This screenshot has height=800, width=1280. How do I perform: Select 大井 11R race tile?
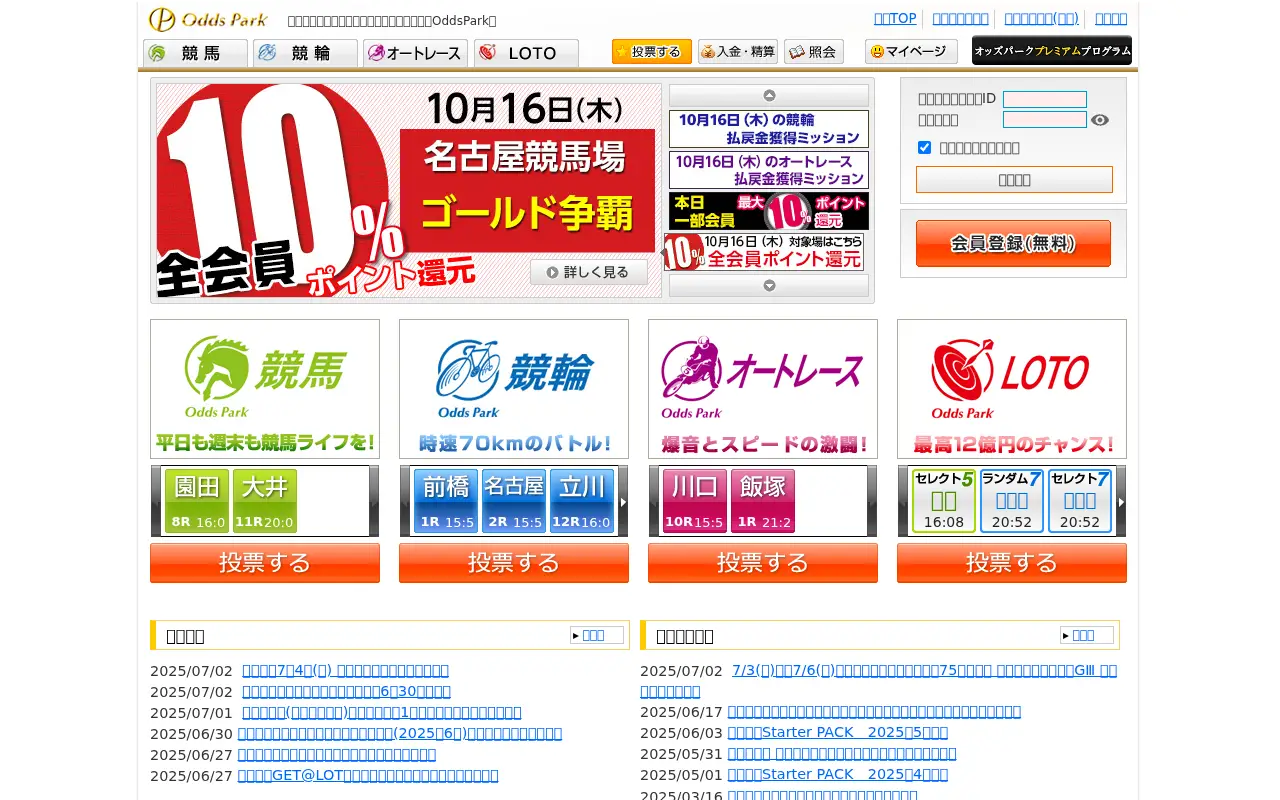265,501
